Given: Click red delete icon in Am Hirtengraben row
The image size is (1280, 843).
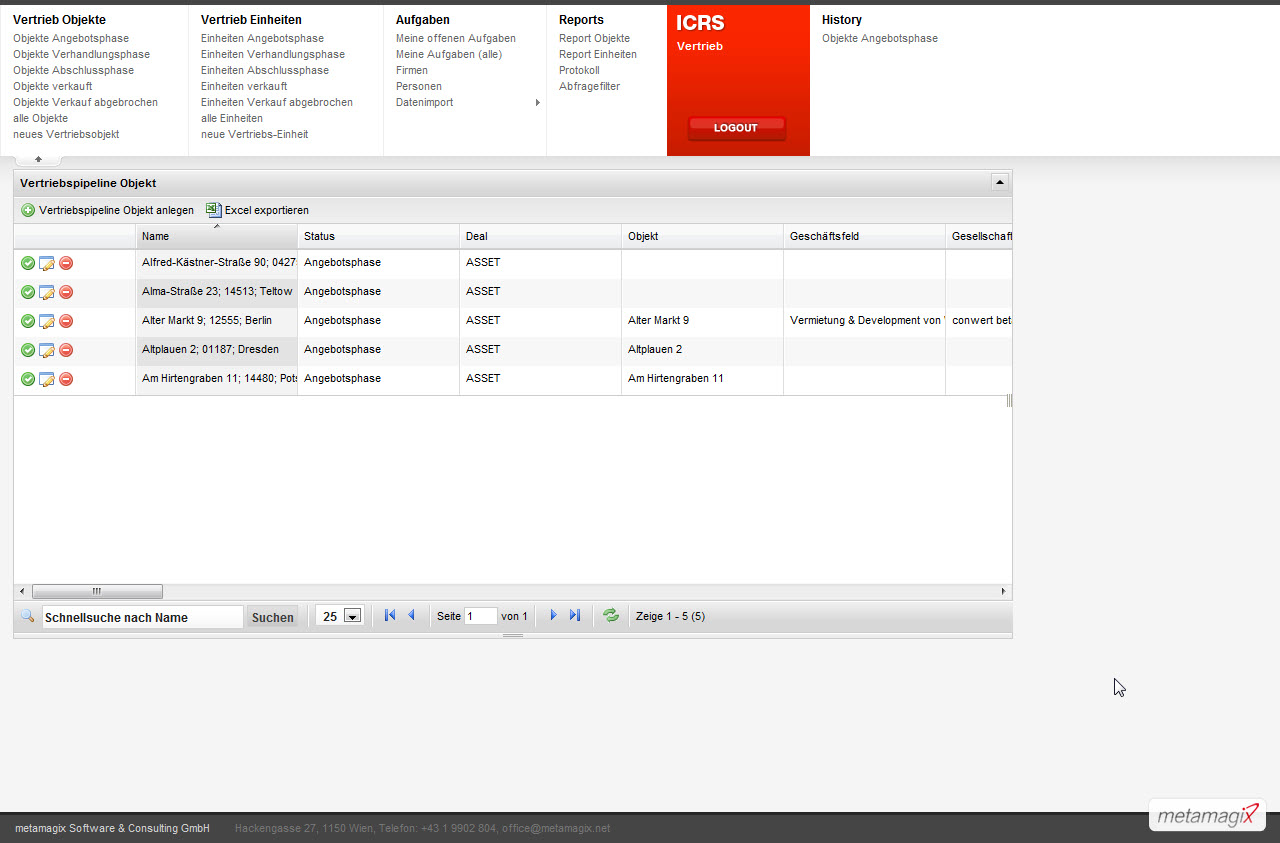Looking at the screenshot, I should (66, 379).
